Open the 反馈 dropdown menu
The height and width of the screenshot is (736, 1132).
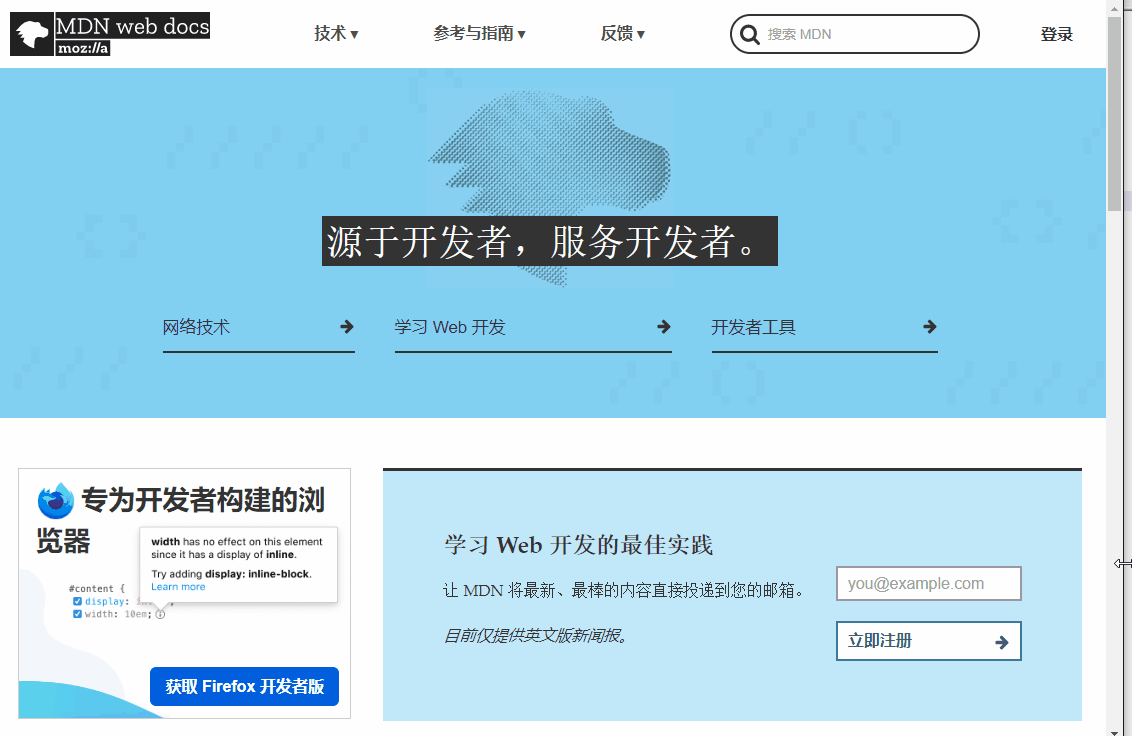tap(622, 34)
